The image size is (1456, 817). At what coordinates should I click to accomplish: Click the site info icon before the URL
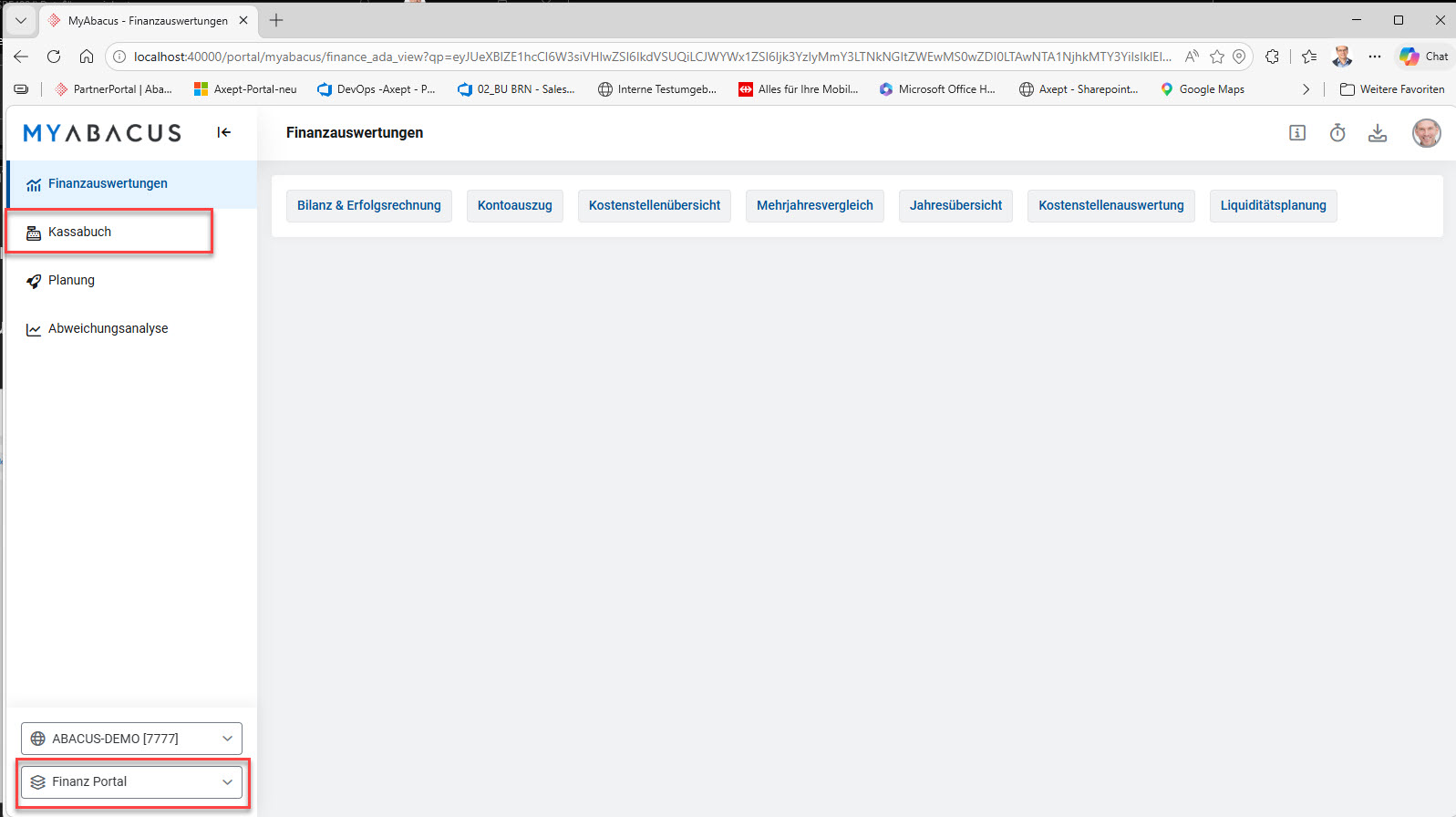click(119, 57)
